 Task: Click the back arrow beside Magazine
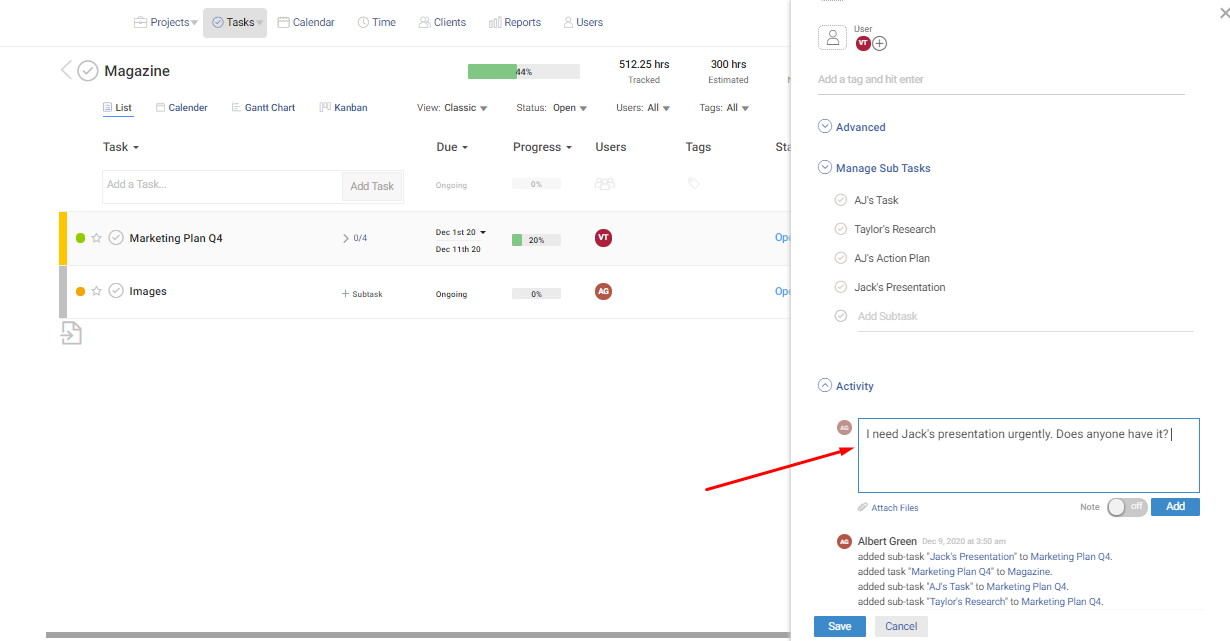pyautogui.click(x=66, y=70)
